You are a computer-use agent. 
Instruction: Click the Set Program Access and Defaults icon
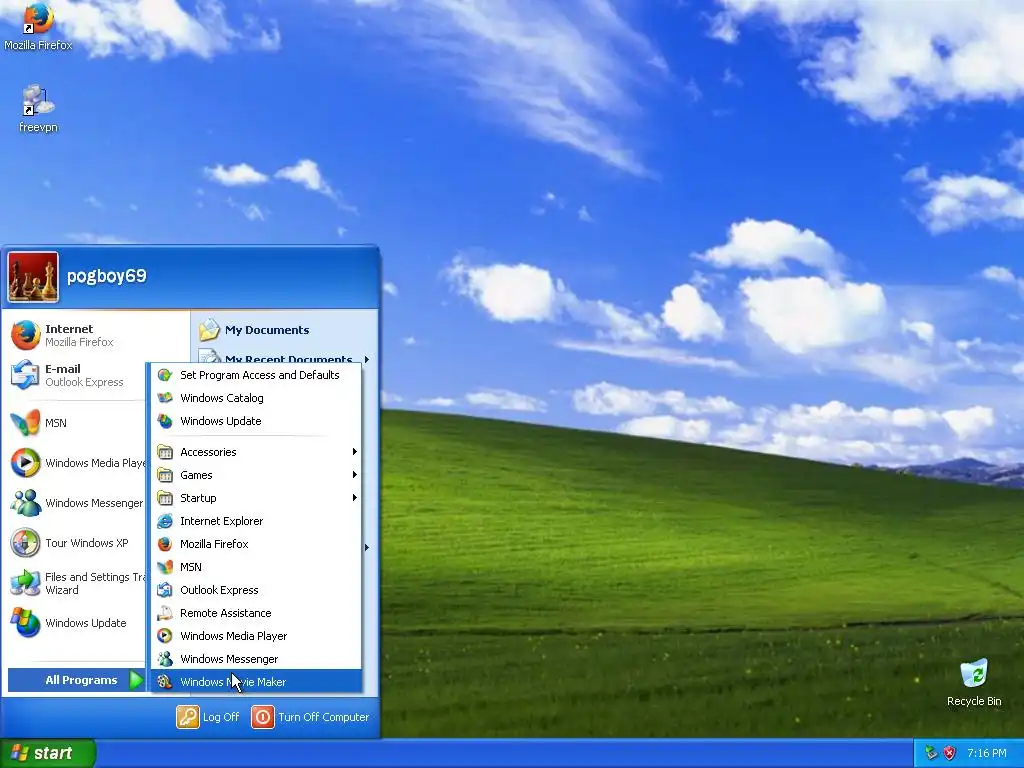(165, 375)
